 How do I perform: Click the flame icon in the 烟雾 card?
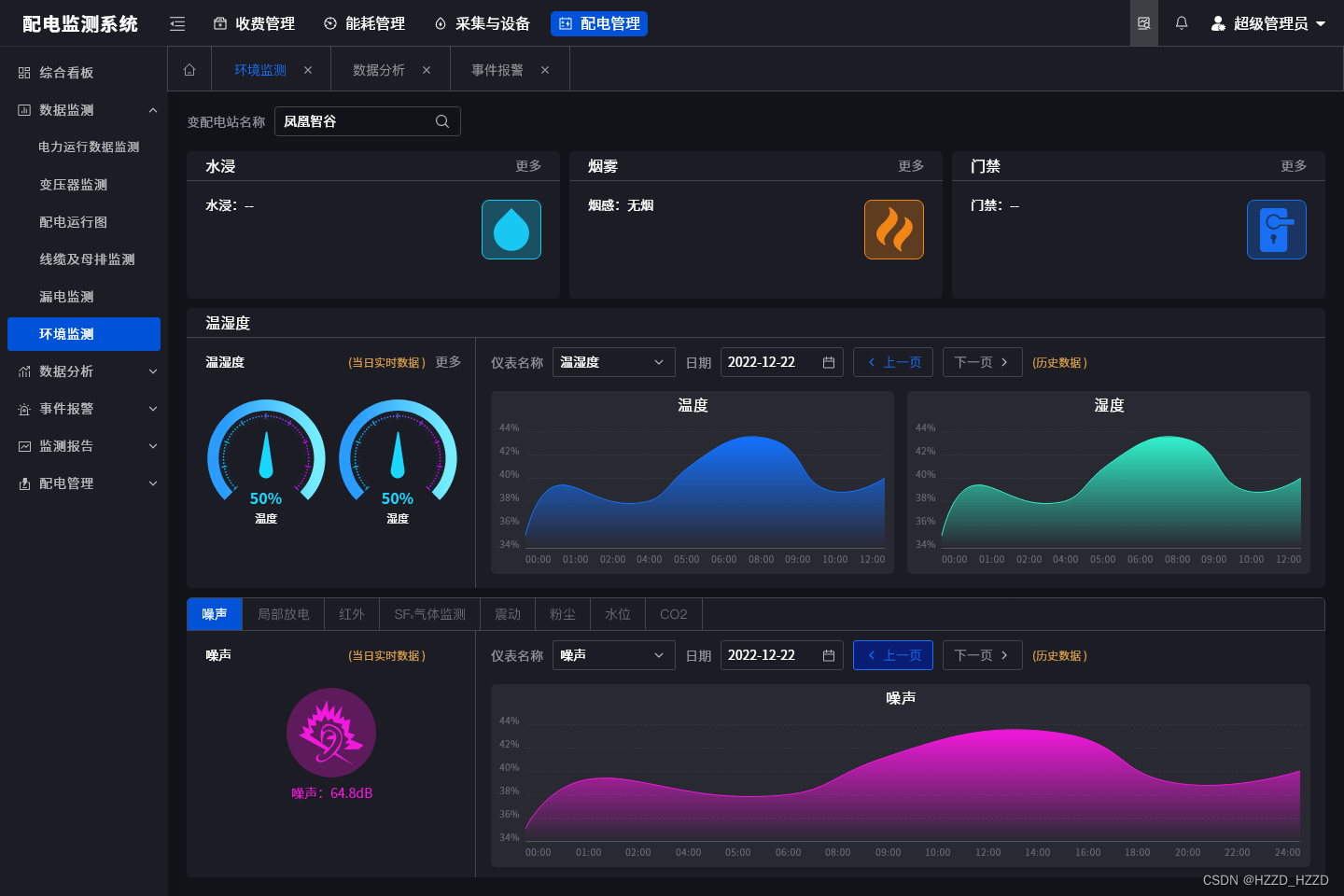pos(894,230)
